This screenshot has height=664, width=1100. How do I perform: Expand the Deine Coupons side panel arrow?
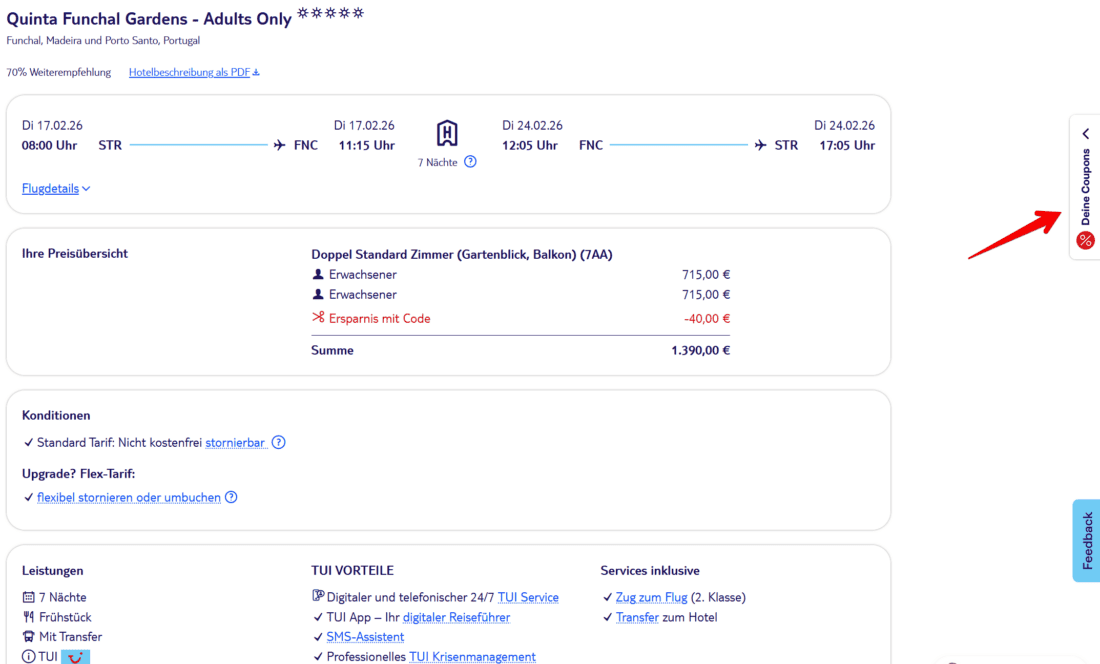click(1085, 133)
